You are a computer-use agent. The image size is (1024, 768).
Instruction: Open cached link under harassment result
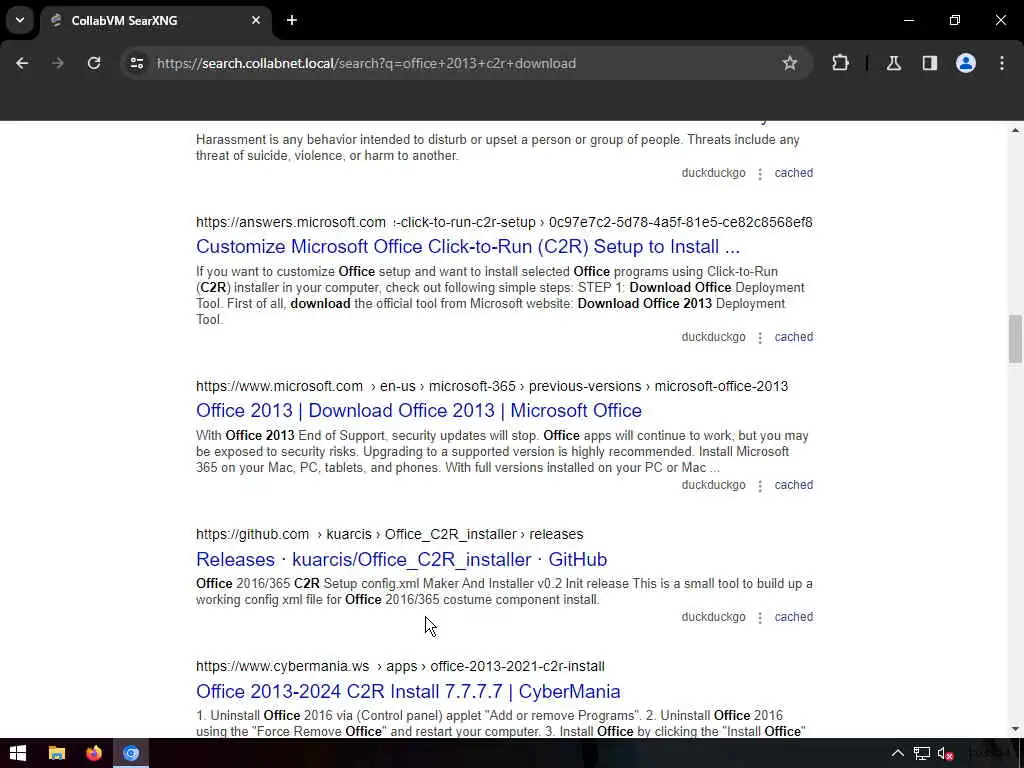coord(793,173)
